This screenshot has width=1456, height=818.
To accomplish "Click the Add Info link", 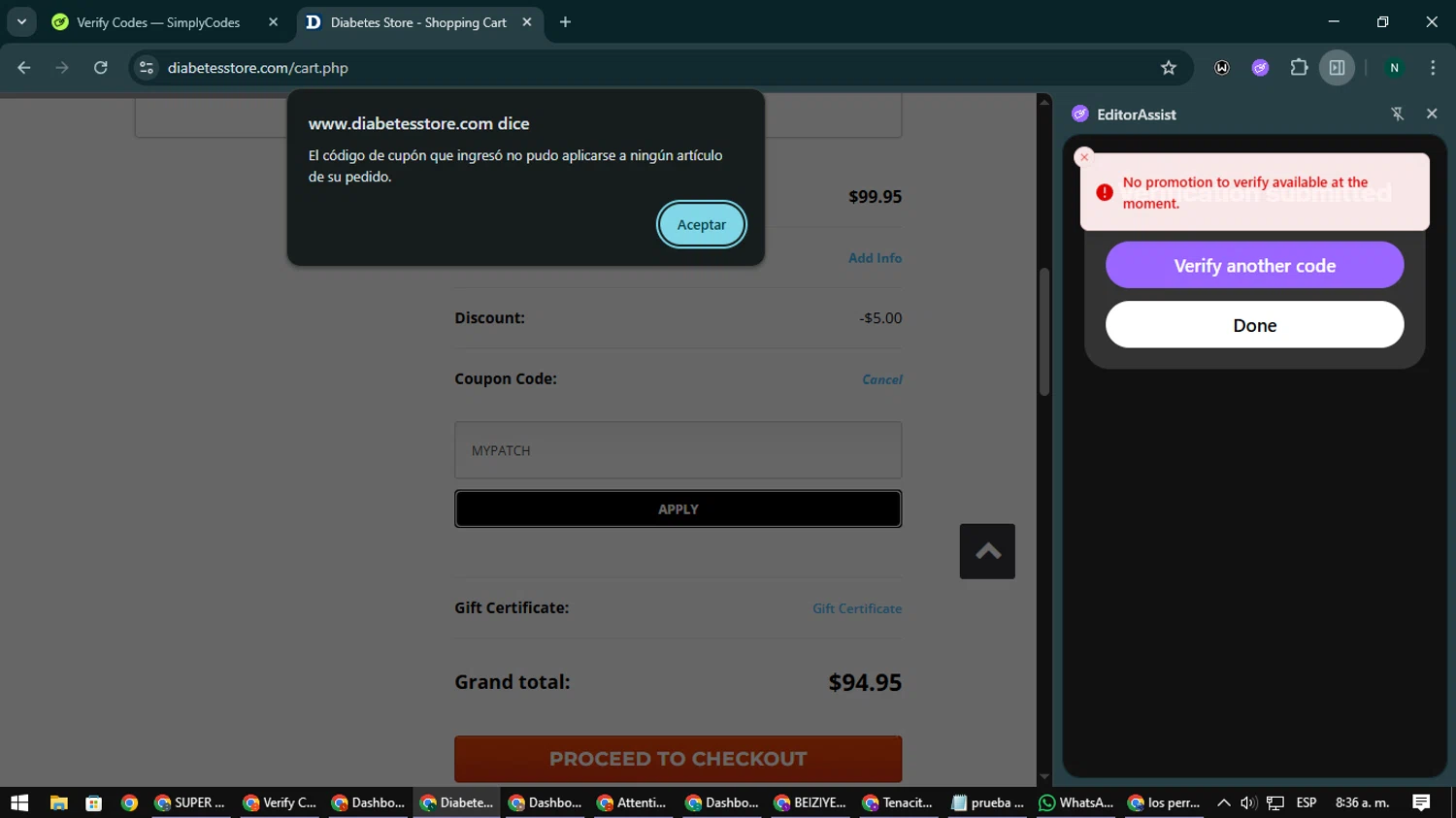I will 875,258.
